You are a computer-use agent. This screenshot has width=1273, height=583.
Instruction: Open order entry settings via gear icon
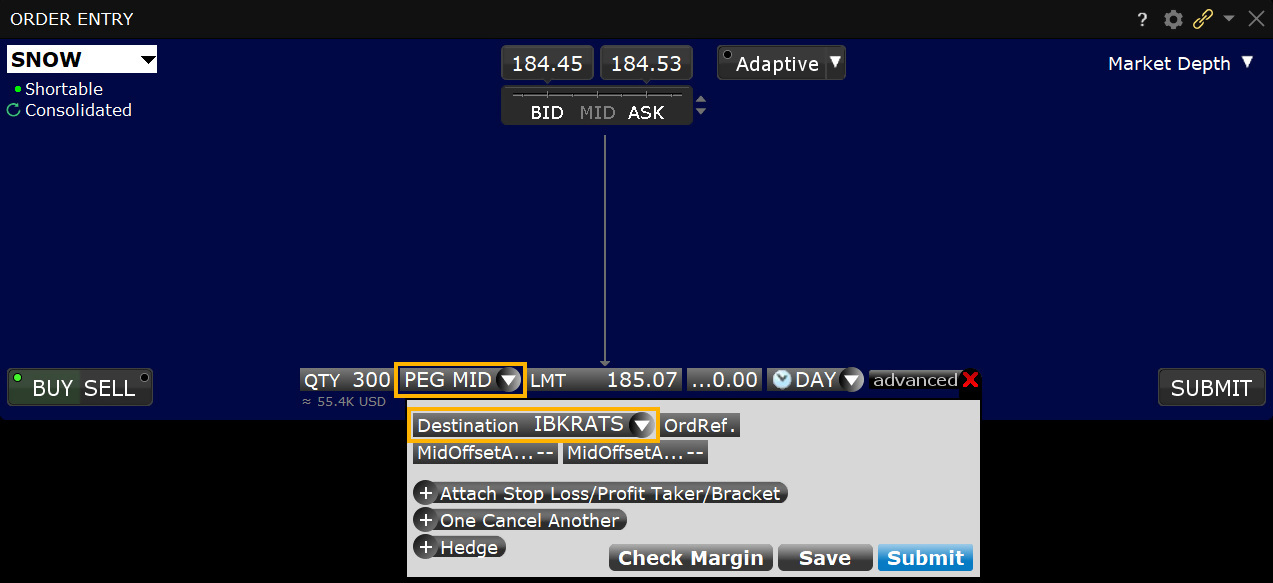click(x=1172, y=19)
